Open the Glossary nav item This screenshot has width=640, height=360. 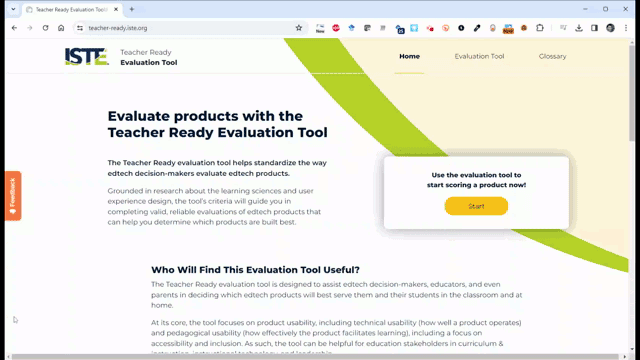pos(552,56)
